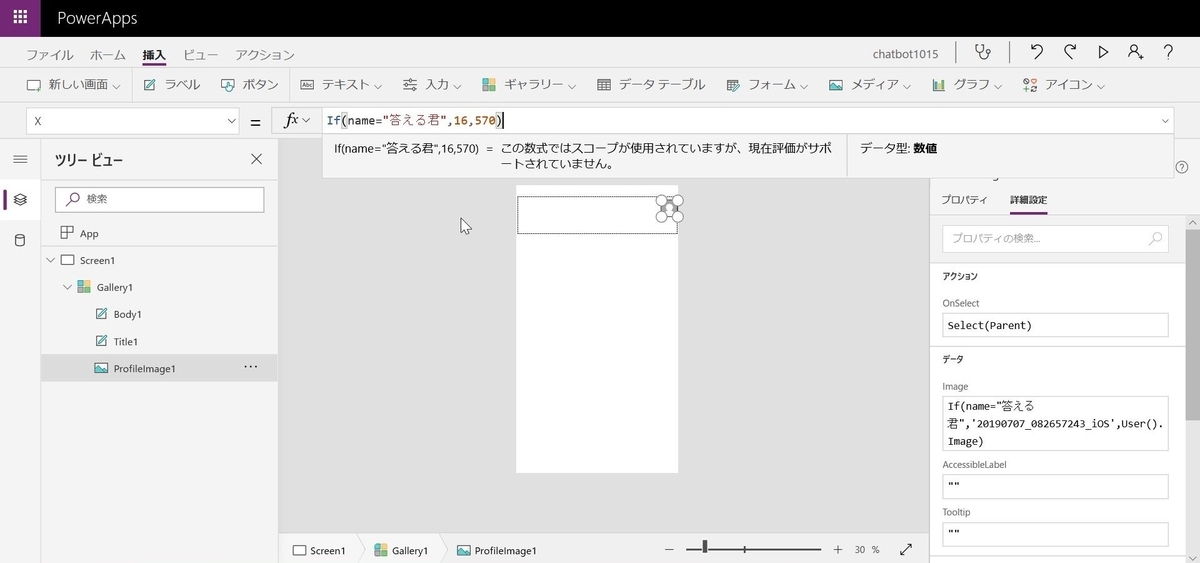Open the フォーム dropdown
The width and height of the screenshot is (1200, 563).
(768, 85)
